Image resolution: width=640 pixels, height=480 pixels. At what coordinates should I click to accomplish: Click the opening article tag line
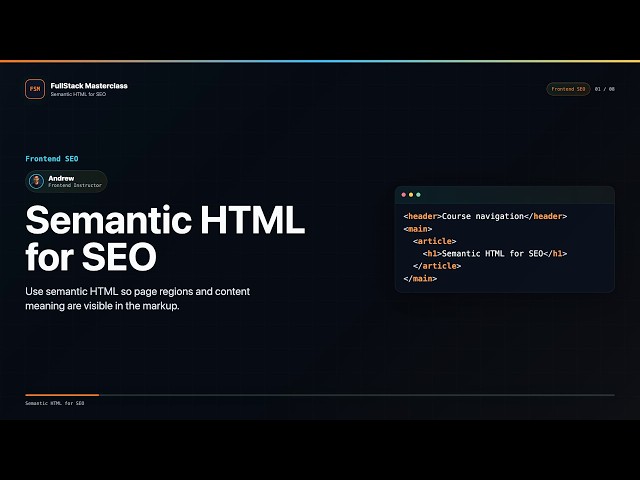tap(434, 241)
